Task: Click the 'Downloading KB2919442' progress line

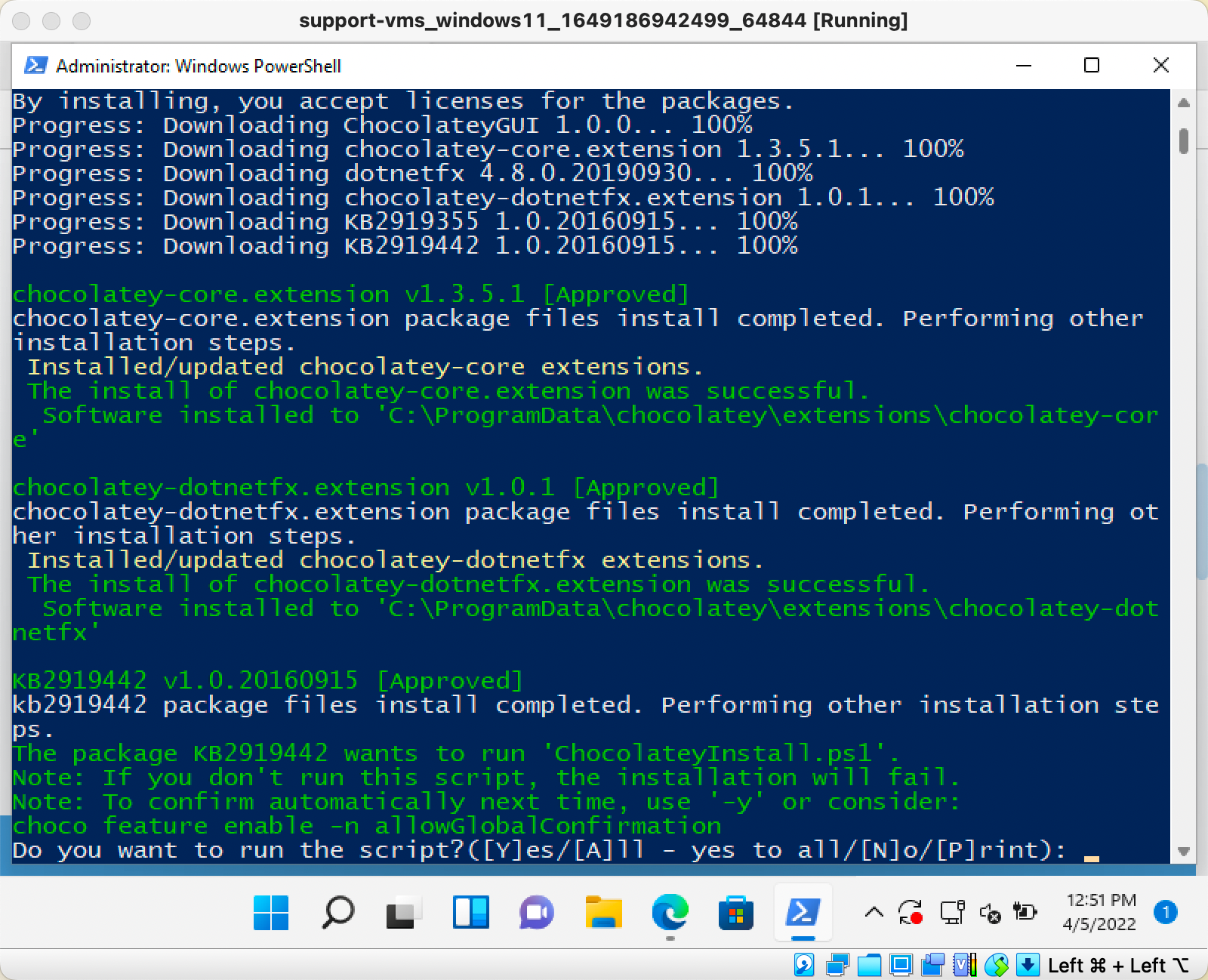Action: (405, 246)
